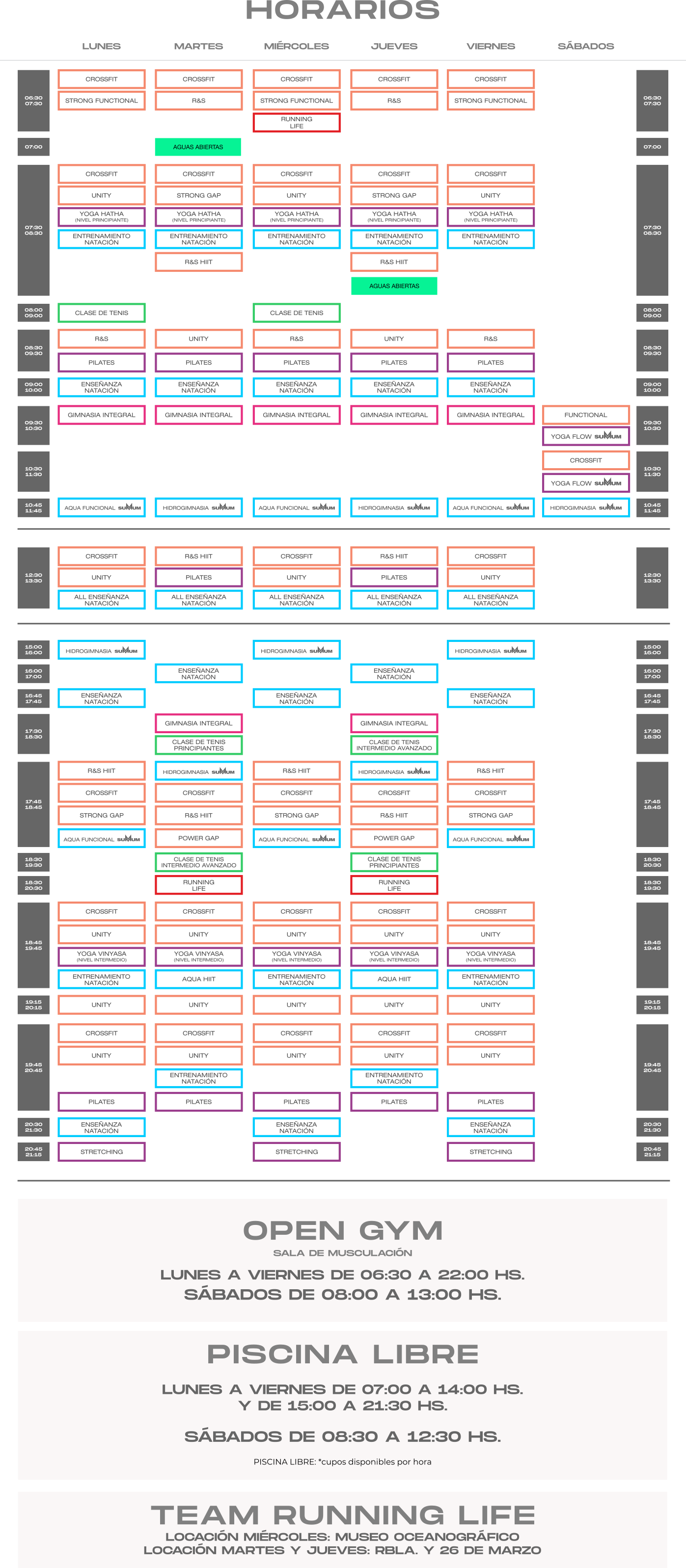Click Tuesday's green AGUAS ABIERTAS block
Viewport: 686px width, 1568px height.
198,147
